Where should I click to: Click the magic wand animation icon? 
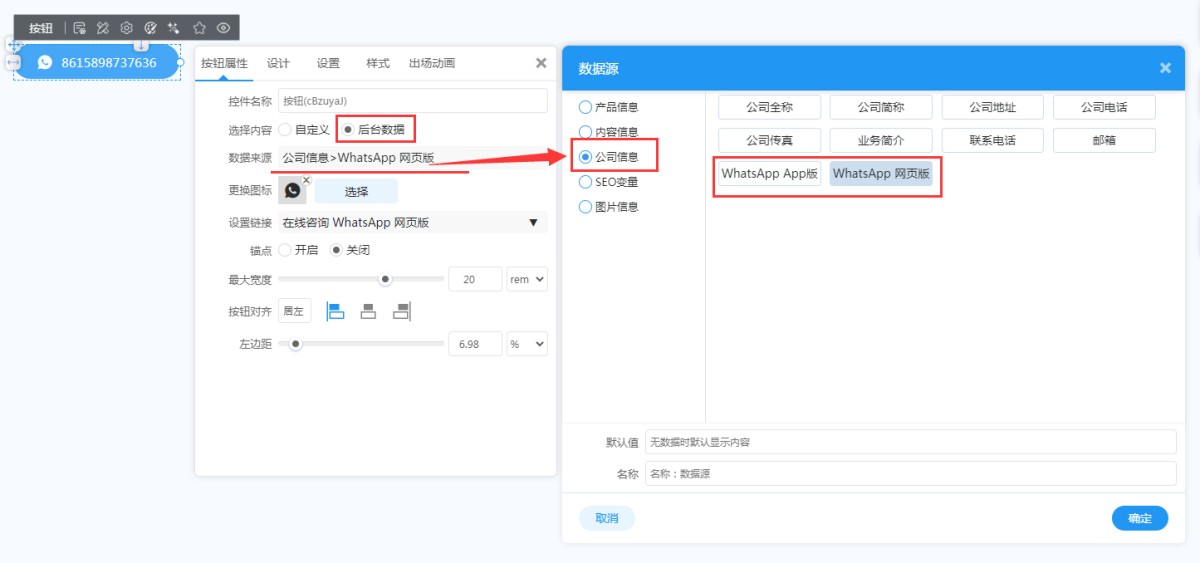pyautogui.click(x=175, y=28)
